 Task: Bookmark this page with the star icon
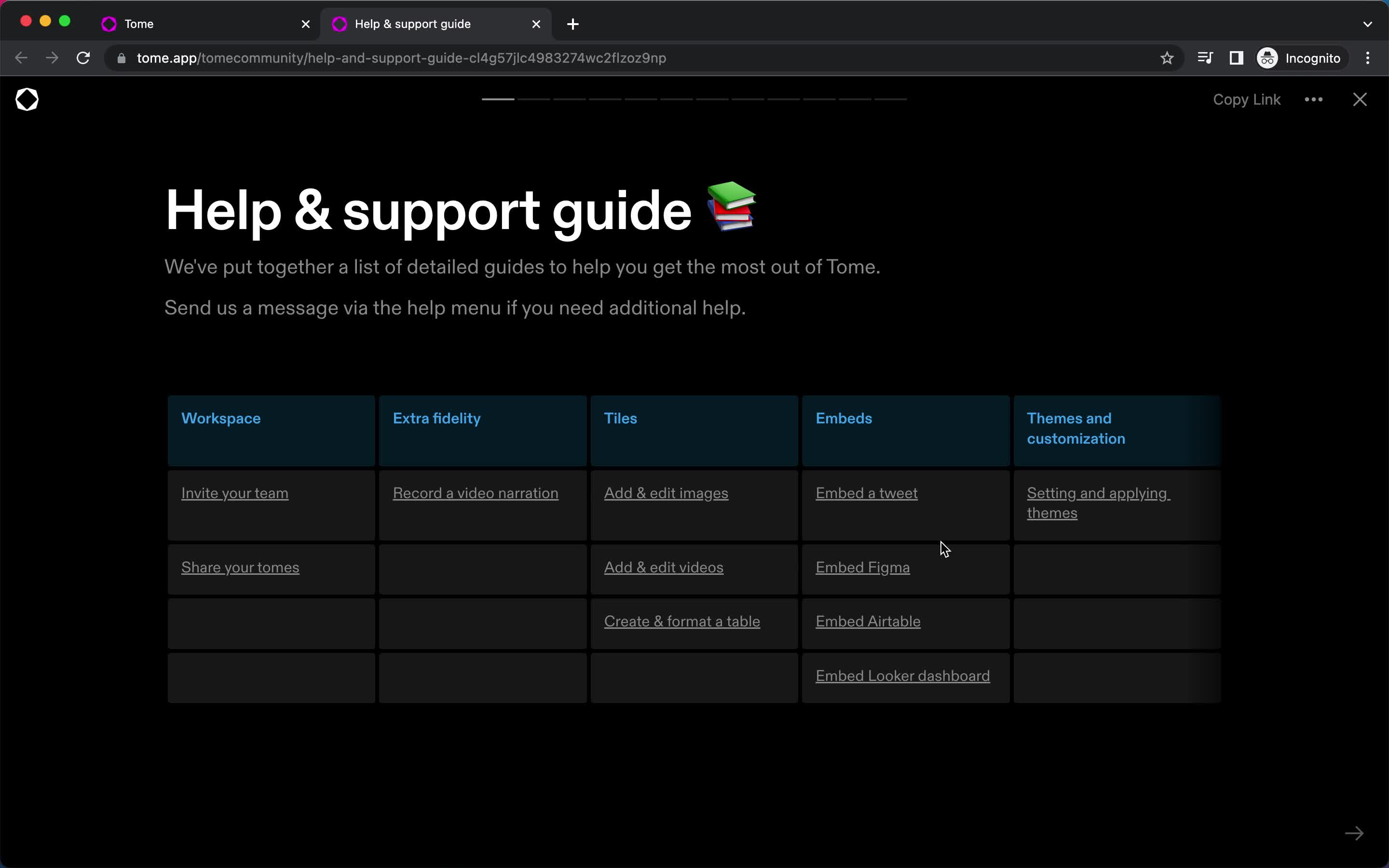pos(1166,58)
